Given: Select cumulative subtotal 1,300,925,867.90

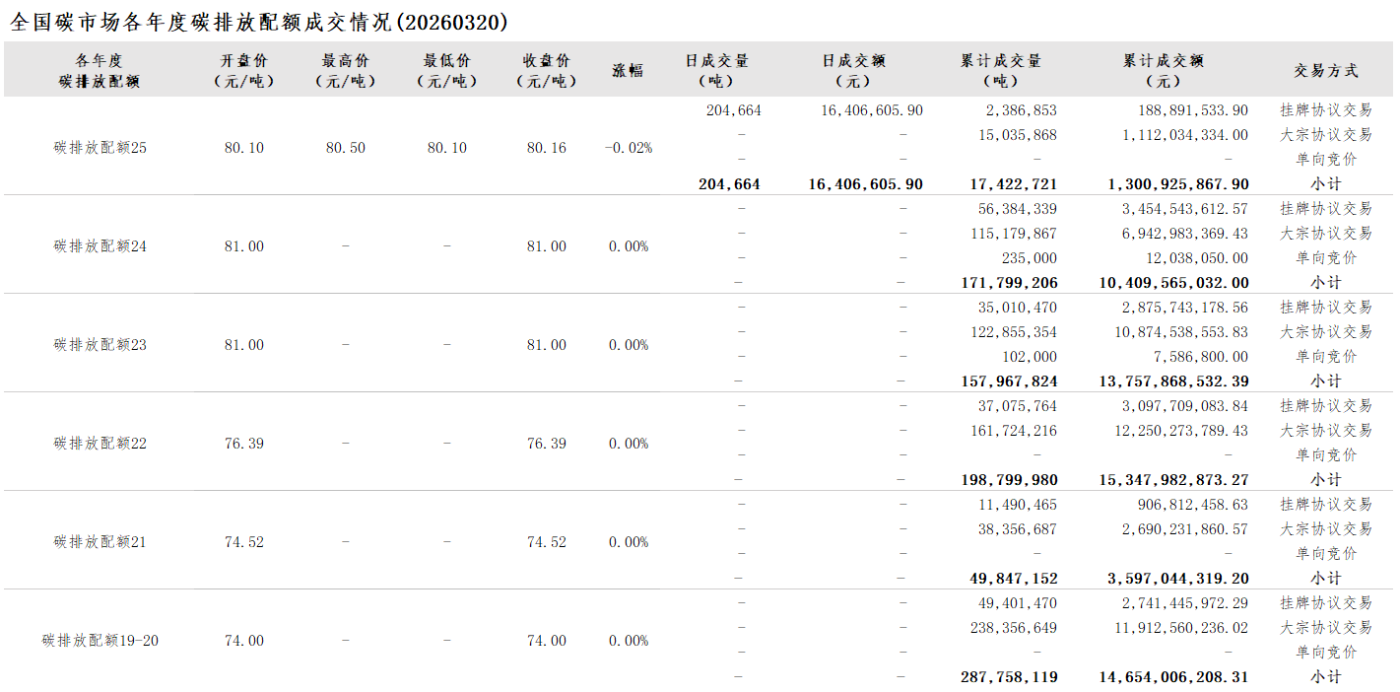Looking at the screenshot, I should tap(1163, 184).
